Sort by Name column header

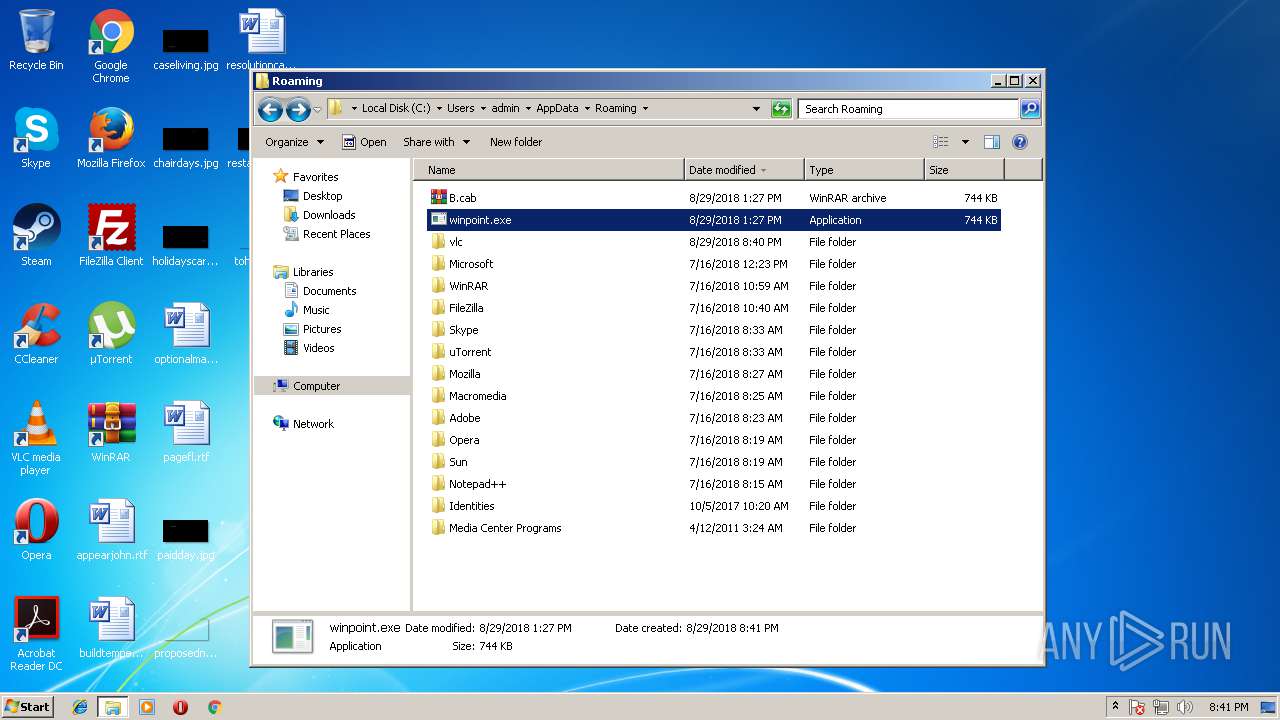click(x=549, y=170)
